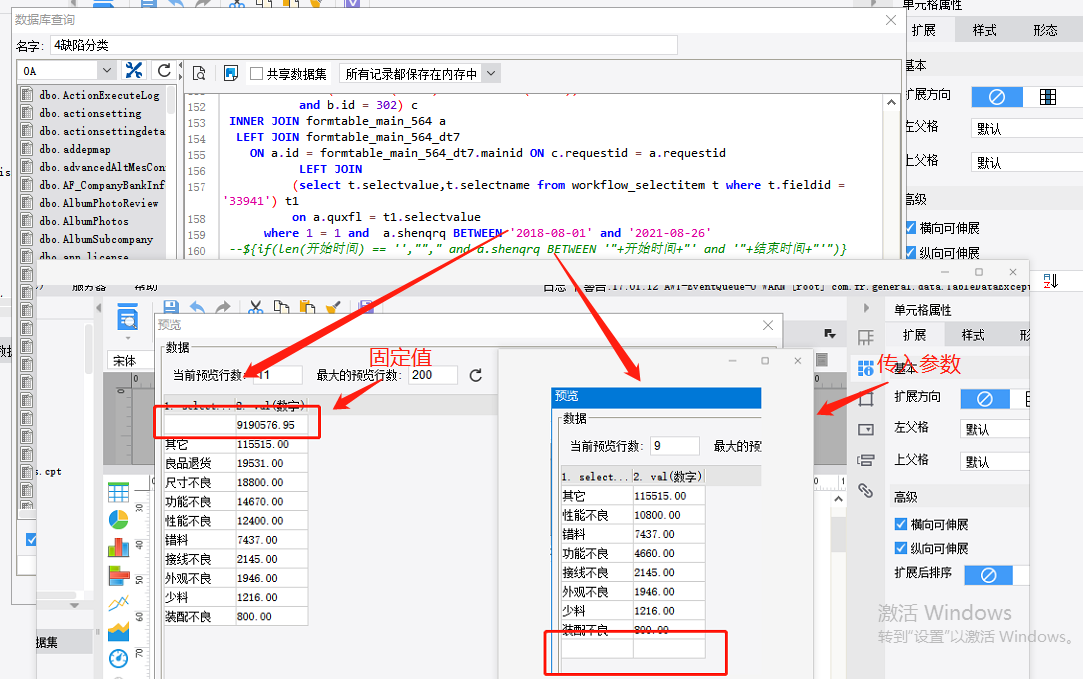Click the query preview icon above the SQL editor

pyautogui.click(x=199, y=73)
